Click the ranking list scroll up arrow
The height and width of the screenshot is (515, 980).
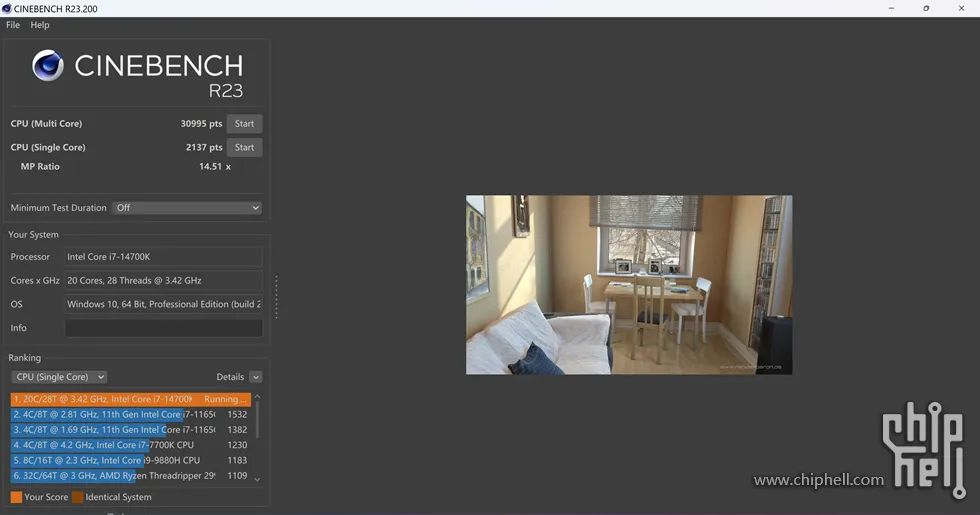pos(257,397)
